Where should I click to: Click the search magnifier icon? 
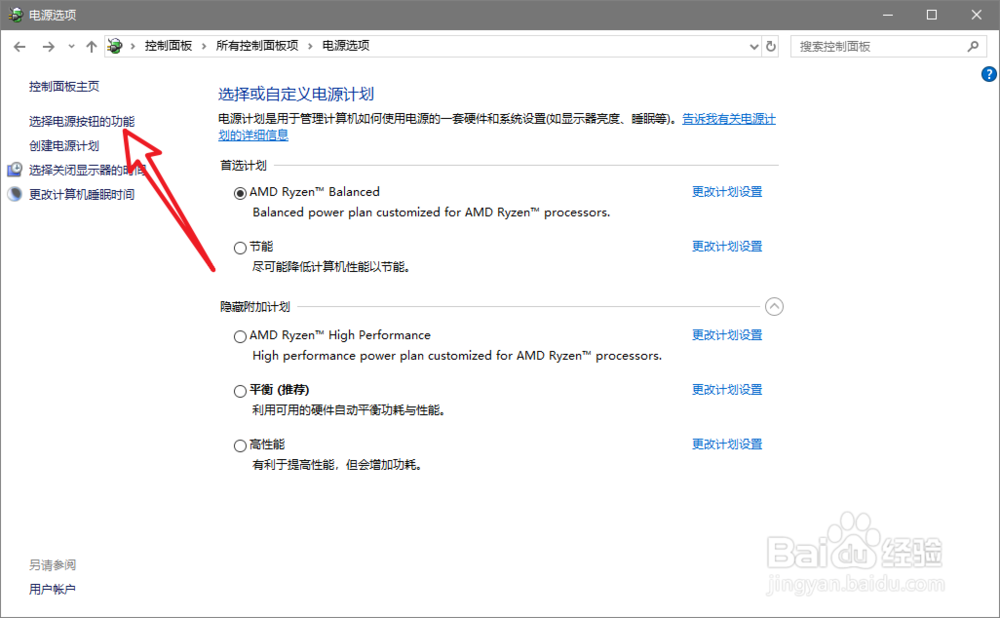973,47
